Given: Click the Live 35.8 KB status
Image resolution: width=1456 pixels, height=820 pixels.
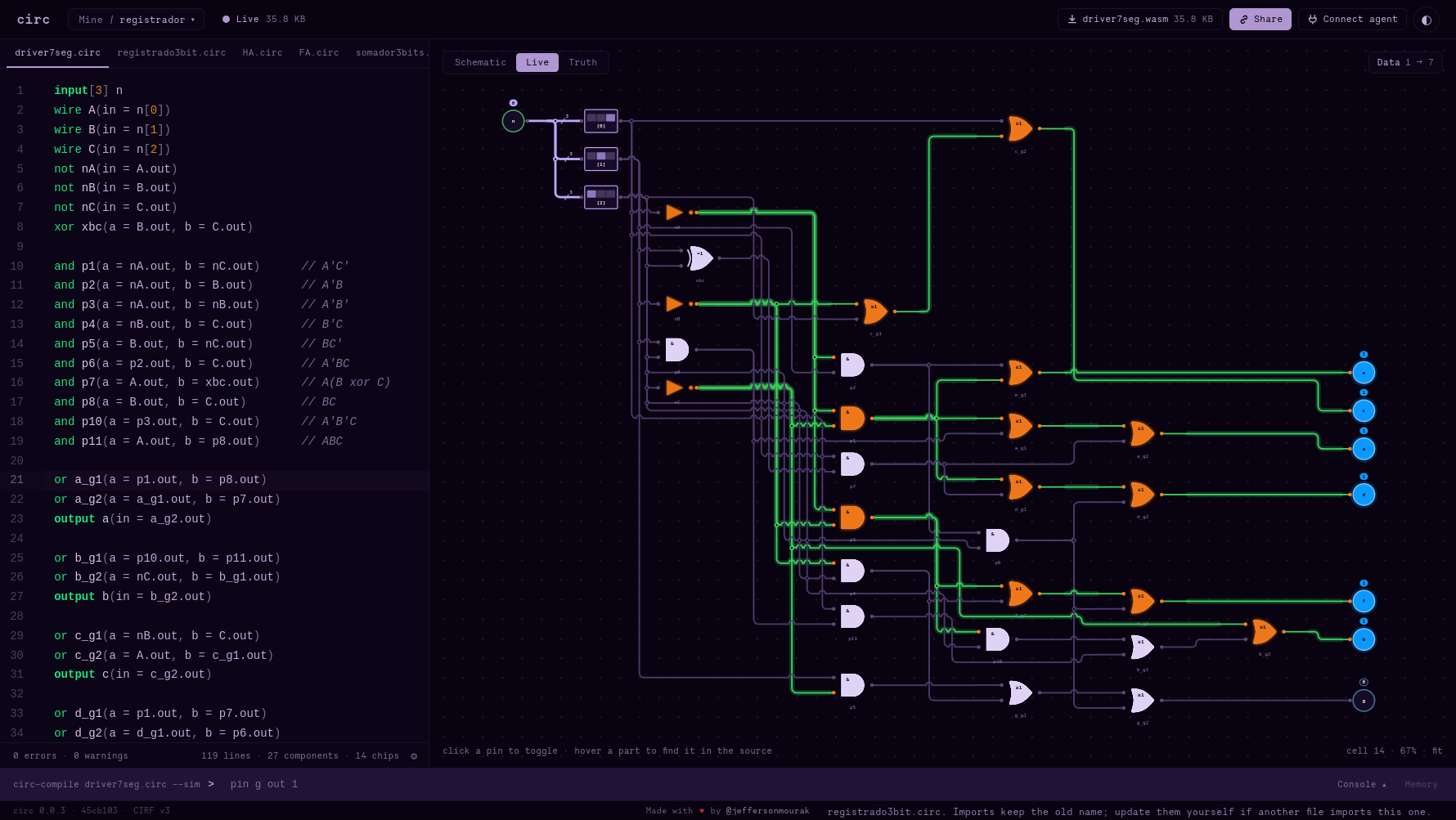Looking at the screenshot, I should point(264,20).
